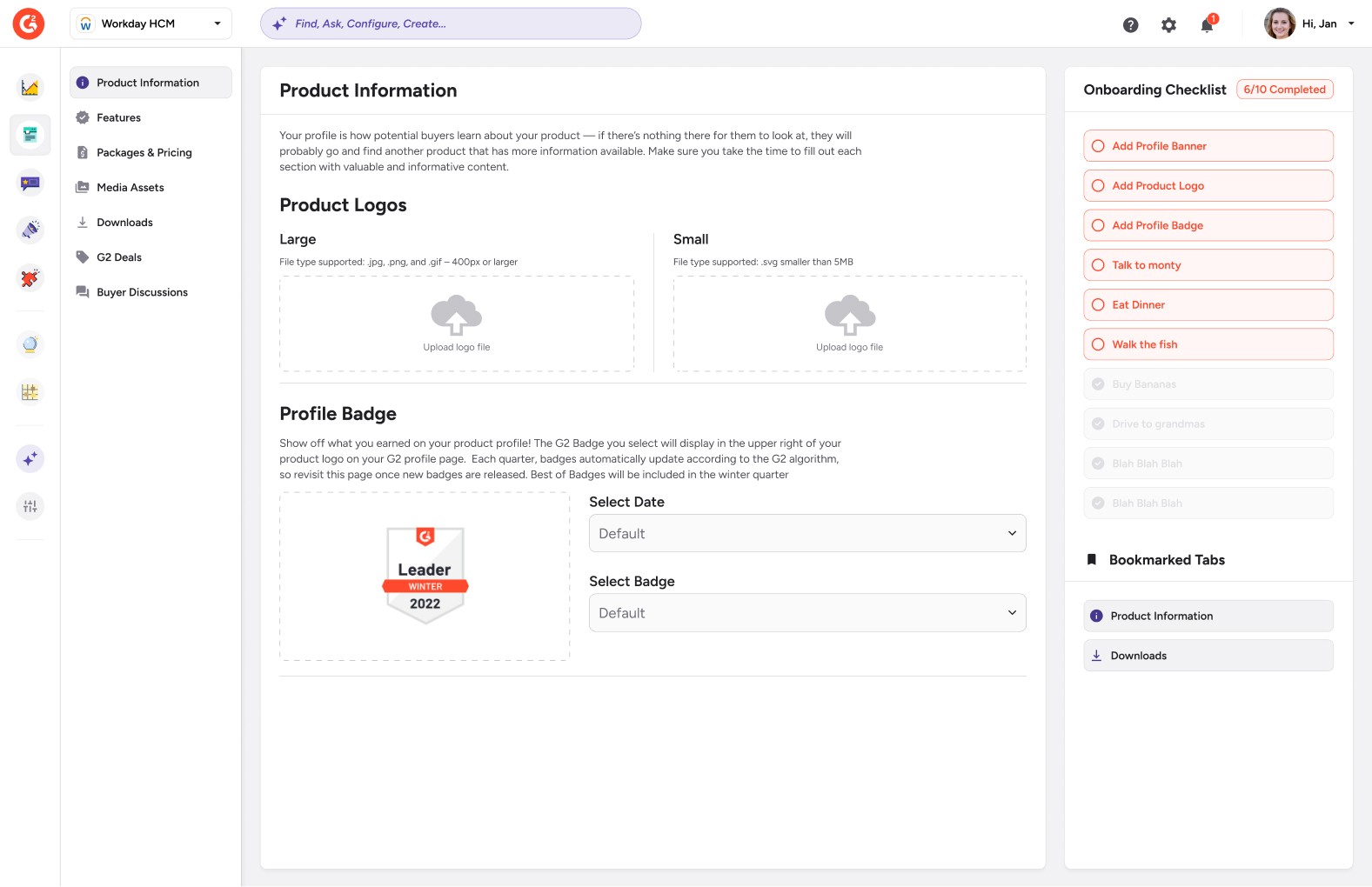This screenshot has height=887, width=1372.
Task: Click the Leader Winter 2022 badge preview
Action: (425, 575)
